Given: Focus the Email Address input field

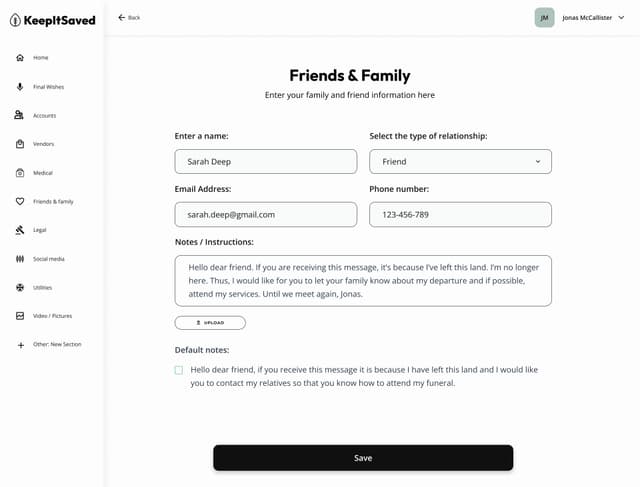Looking at the screenshot, I should coord(266,215).
